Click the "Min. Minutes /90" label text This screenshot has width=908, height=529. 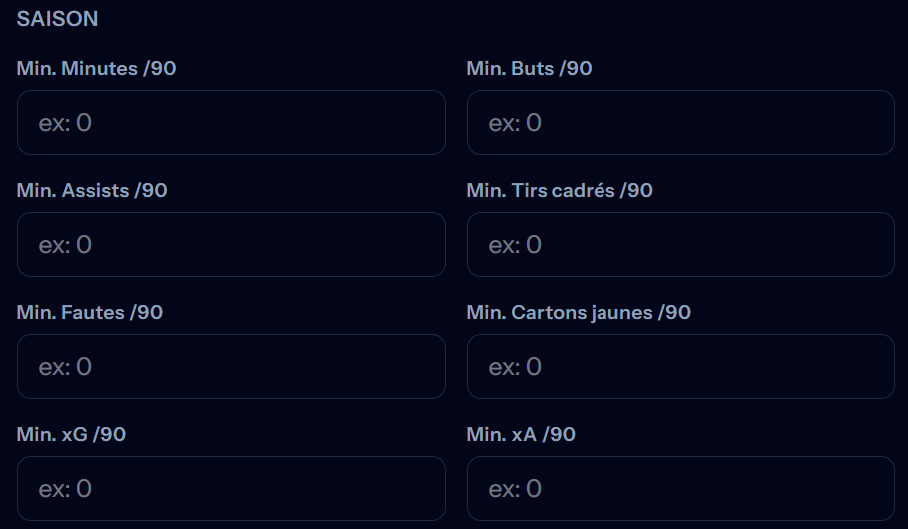[96, 69]
